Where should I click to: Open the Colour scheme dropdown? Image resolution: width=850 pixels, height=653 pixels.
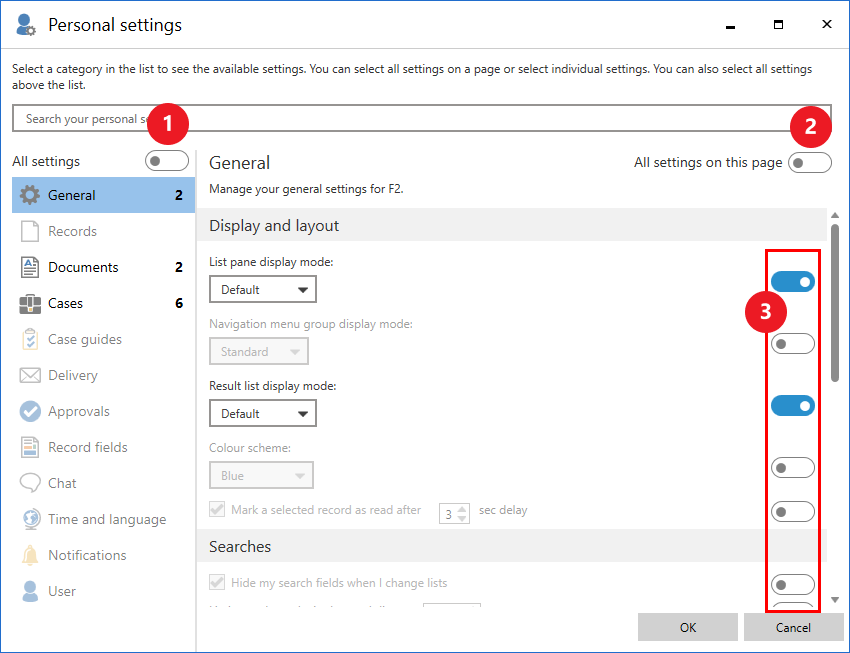(261, 476)
